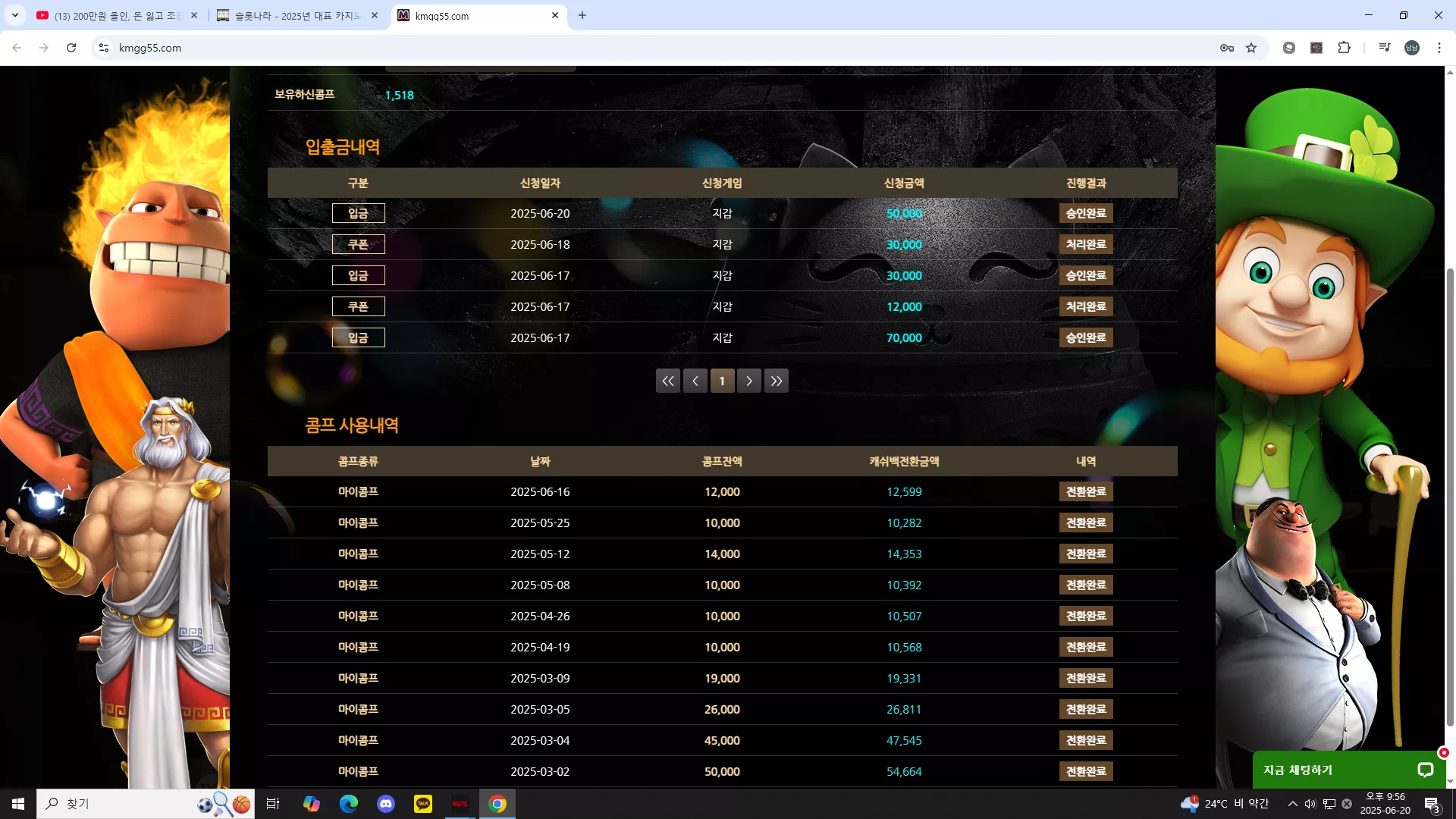Launch Copilot from the taskbar

click(x=311, y=804)
